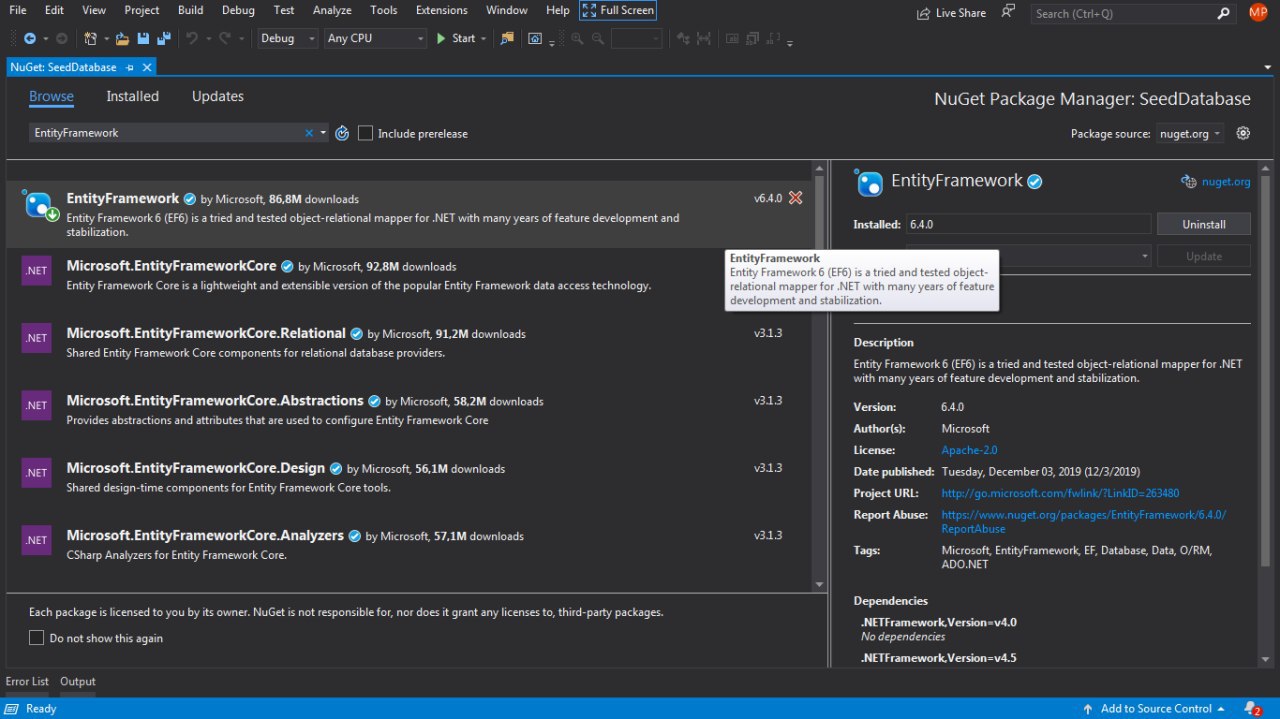Open NuGet settings gear icon
Image resolution: width=1280 pixels, height=719 pixels.
[1243, 133]
